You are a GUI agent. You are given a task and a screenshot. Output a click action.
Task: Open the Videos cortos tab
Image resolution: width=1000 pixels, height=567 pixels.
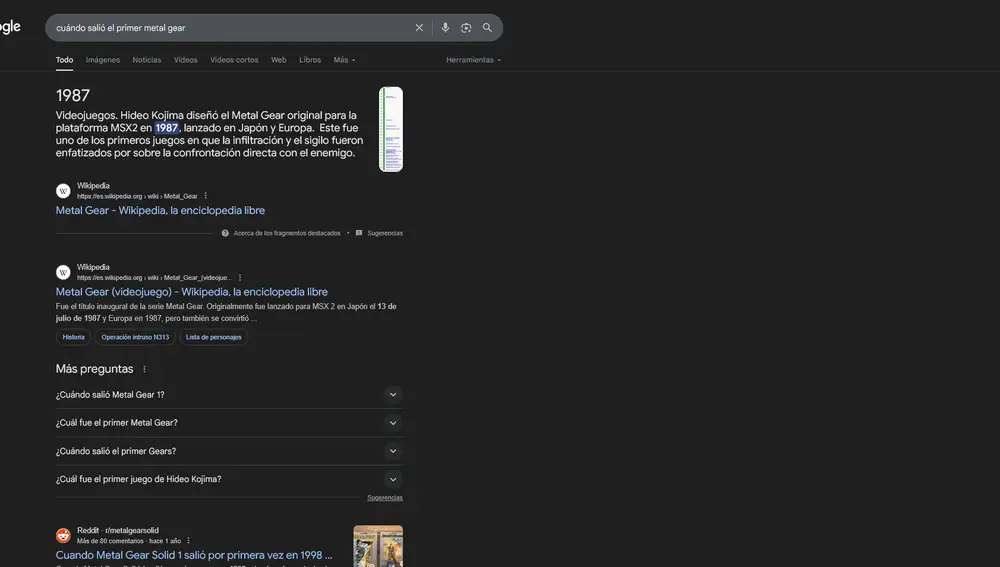(x=234, y=60)
